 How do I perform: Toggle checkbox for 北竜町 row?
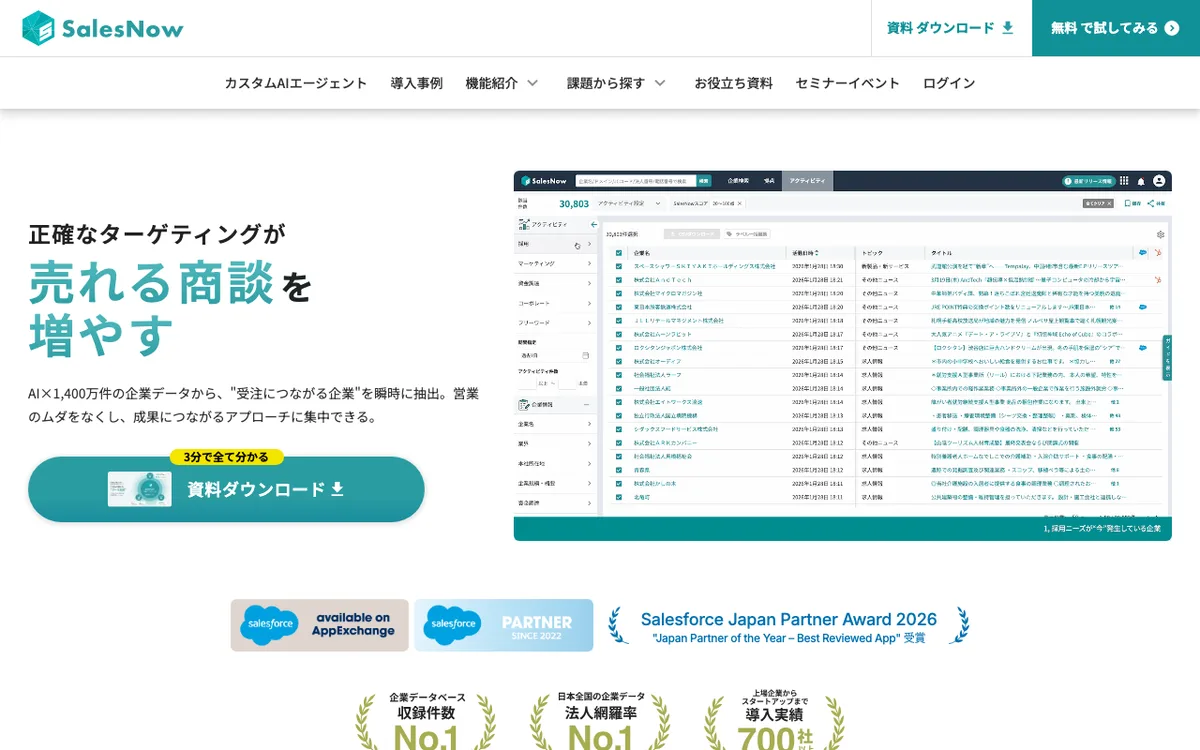619,496
